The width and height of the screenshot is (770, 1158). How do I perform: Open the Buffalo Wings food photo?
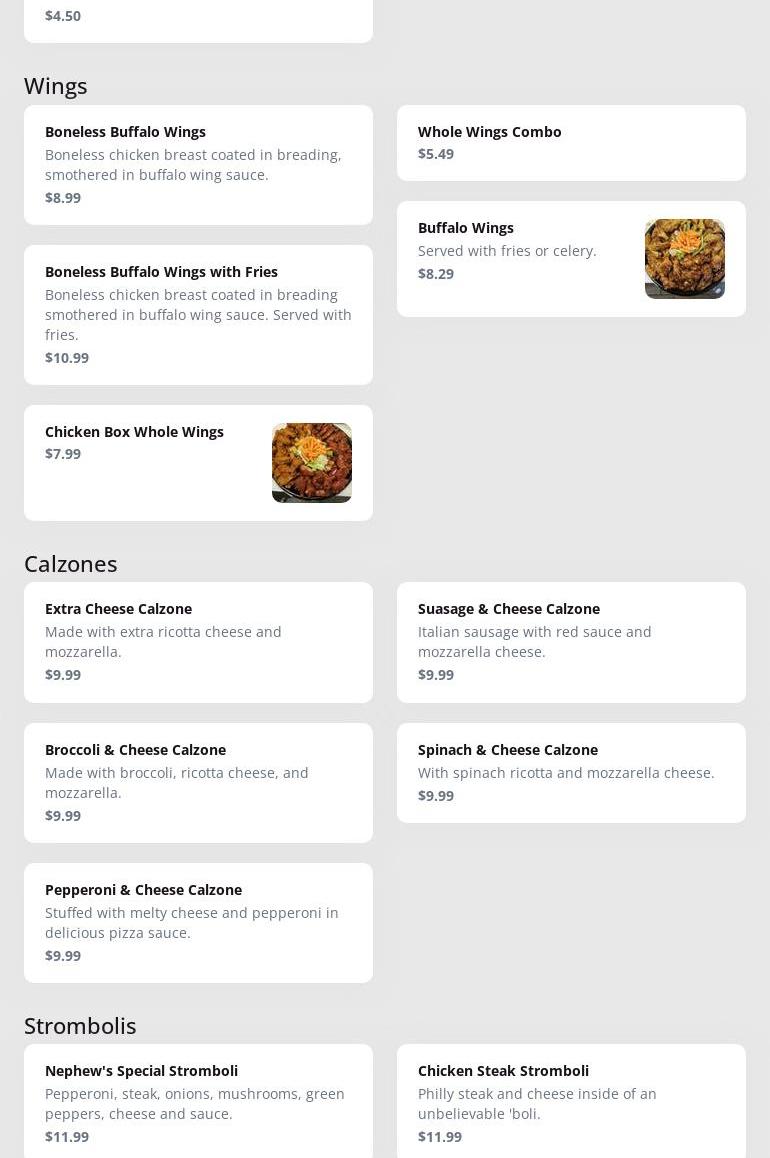click(x=684, y=259)
